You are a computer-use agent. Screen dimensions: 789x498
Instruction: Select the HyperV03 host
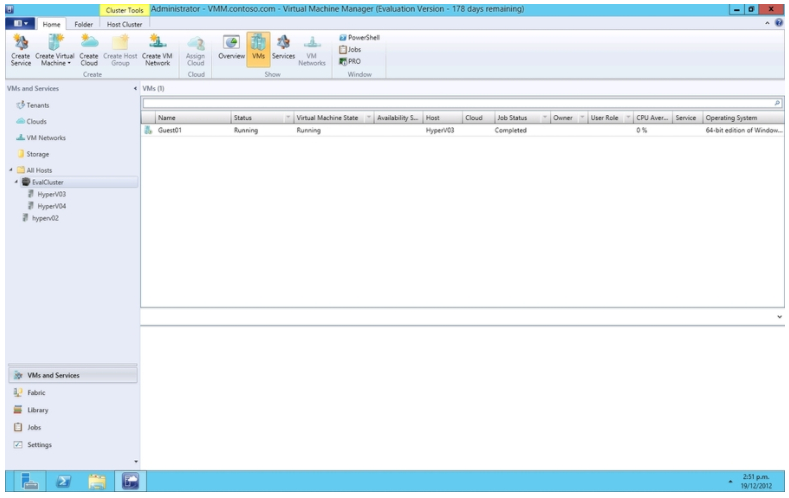point(47,194)
